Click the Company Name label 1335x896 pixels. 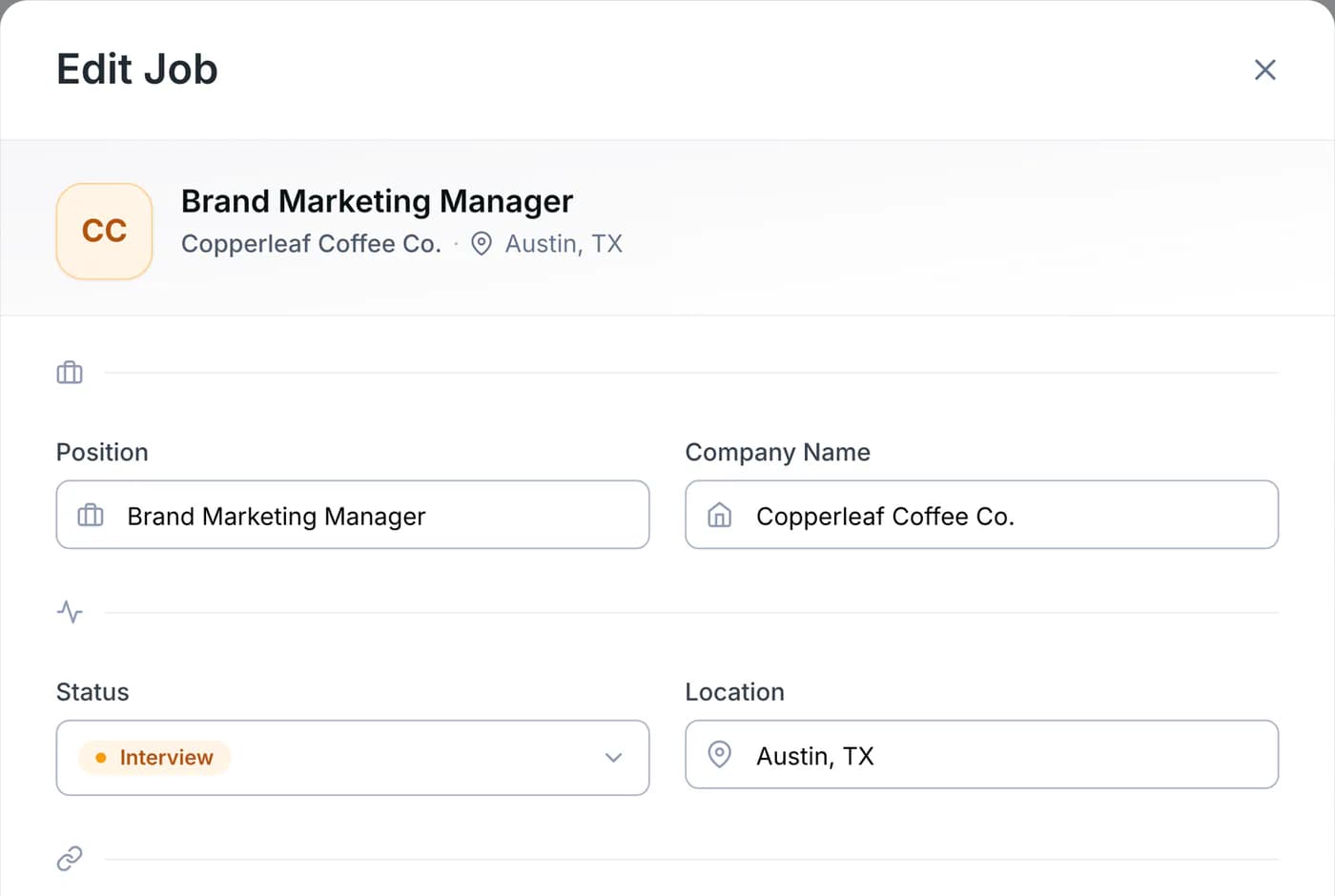[777, 452]
